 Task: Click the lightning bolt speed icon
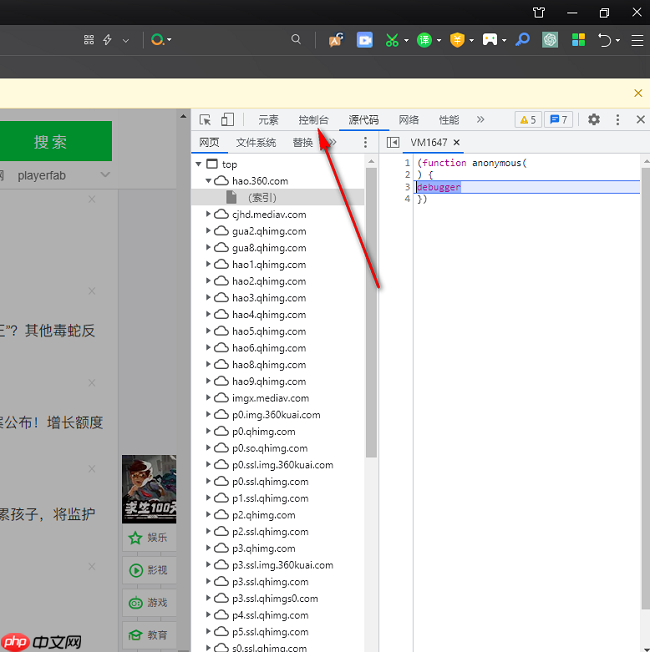pos(107,40)
